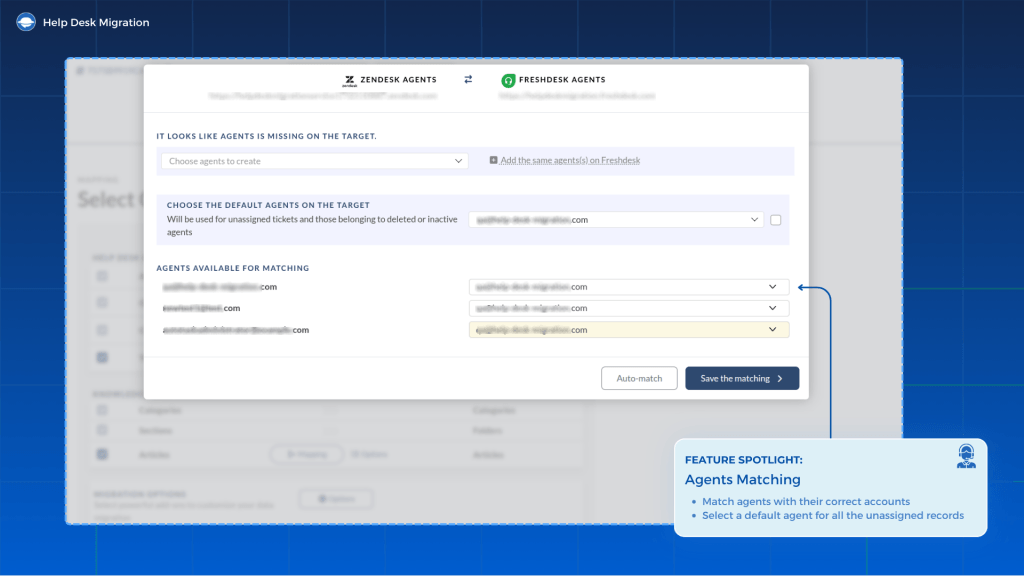Image resolution: width=1024 pixels, height=576 pixels.
Task: Click the Agents Matching spotlight title
Action: pyautogui.click(x=743, y=479)
